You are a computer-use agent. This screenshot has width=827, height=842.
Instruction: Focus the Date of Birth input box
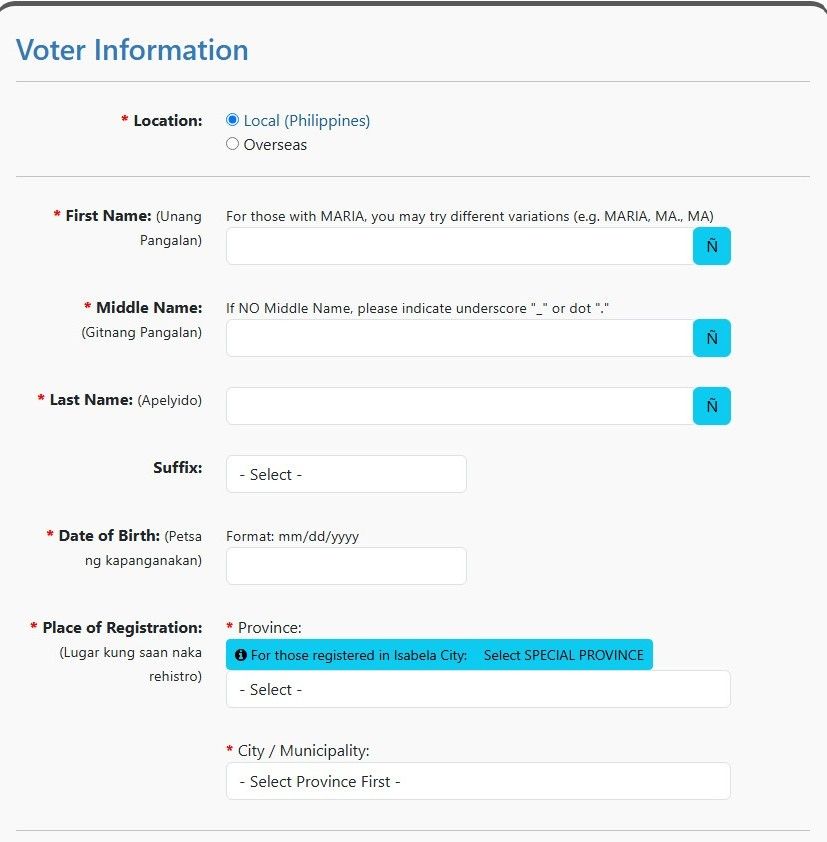(x=346, y=566)
